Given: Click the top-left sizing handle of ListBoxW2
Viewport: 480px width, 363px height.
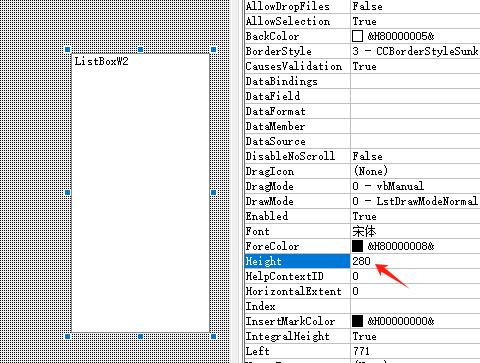Looking at the screenshot, I should point(68,50).
